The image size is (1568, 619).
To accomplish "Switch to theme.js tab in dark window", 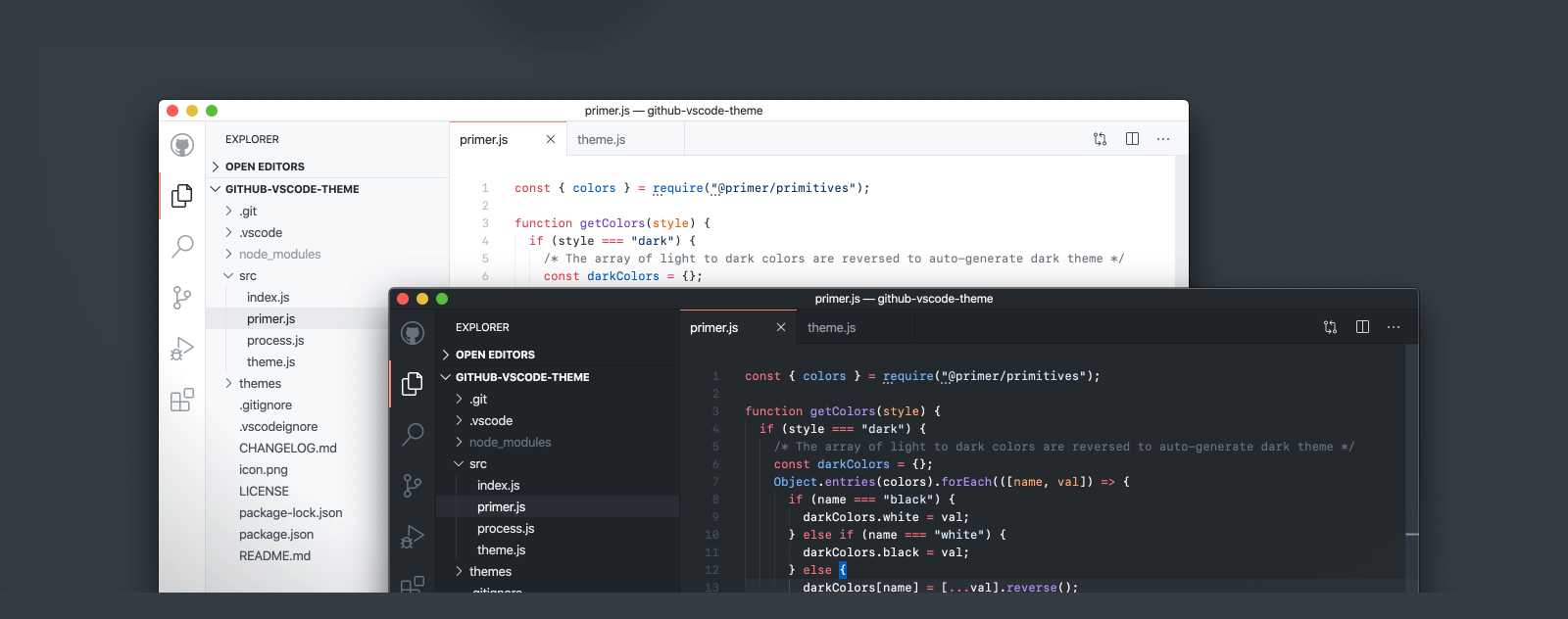I will click(856, 327).
